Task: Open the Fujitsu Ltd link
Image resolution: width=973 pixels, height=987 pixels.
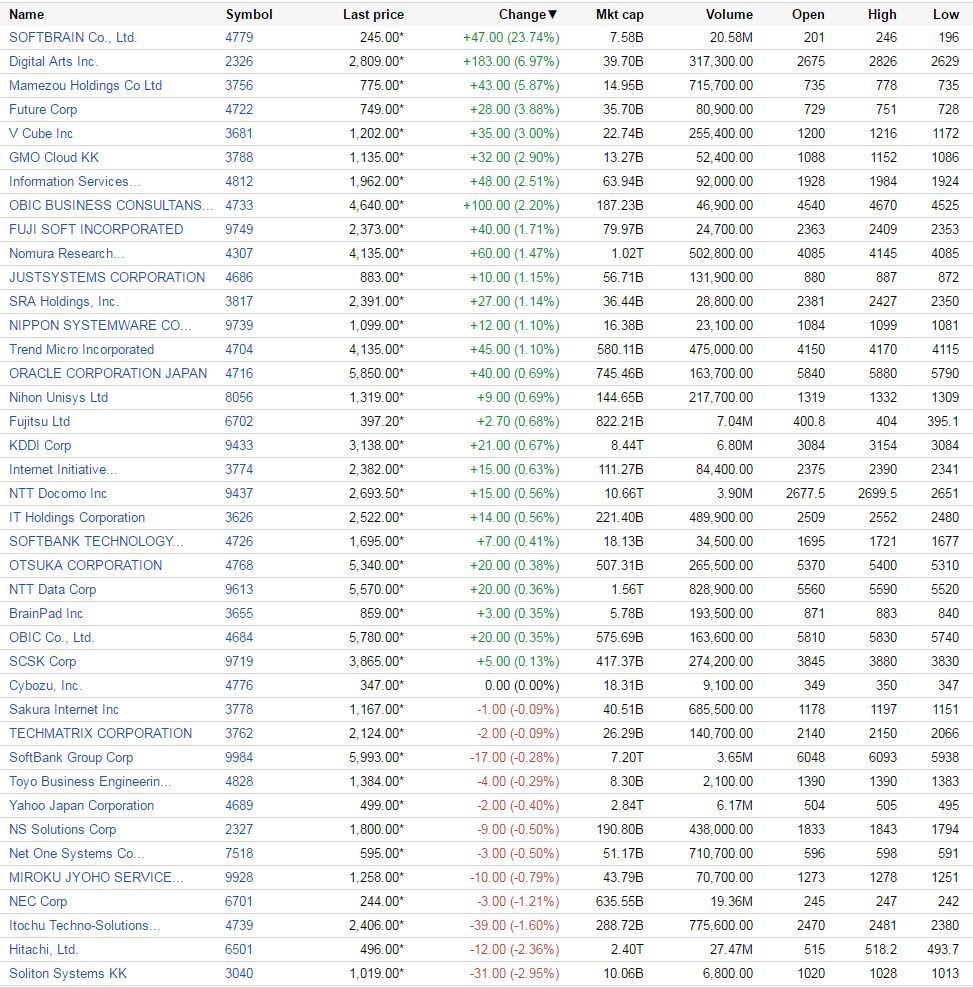Action: coord(39,421)
